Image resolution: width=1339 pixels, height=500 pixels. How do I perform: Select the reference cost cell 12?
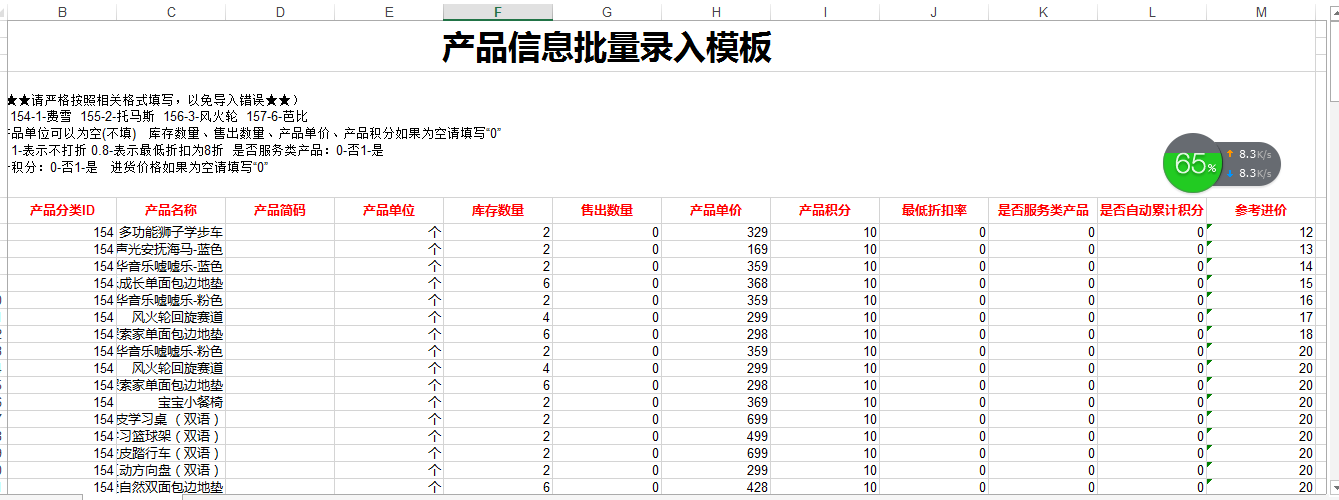click(1261, 232)
